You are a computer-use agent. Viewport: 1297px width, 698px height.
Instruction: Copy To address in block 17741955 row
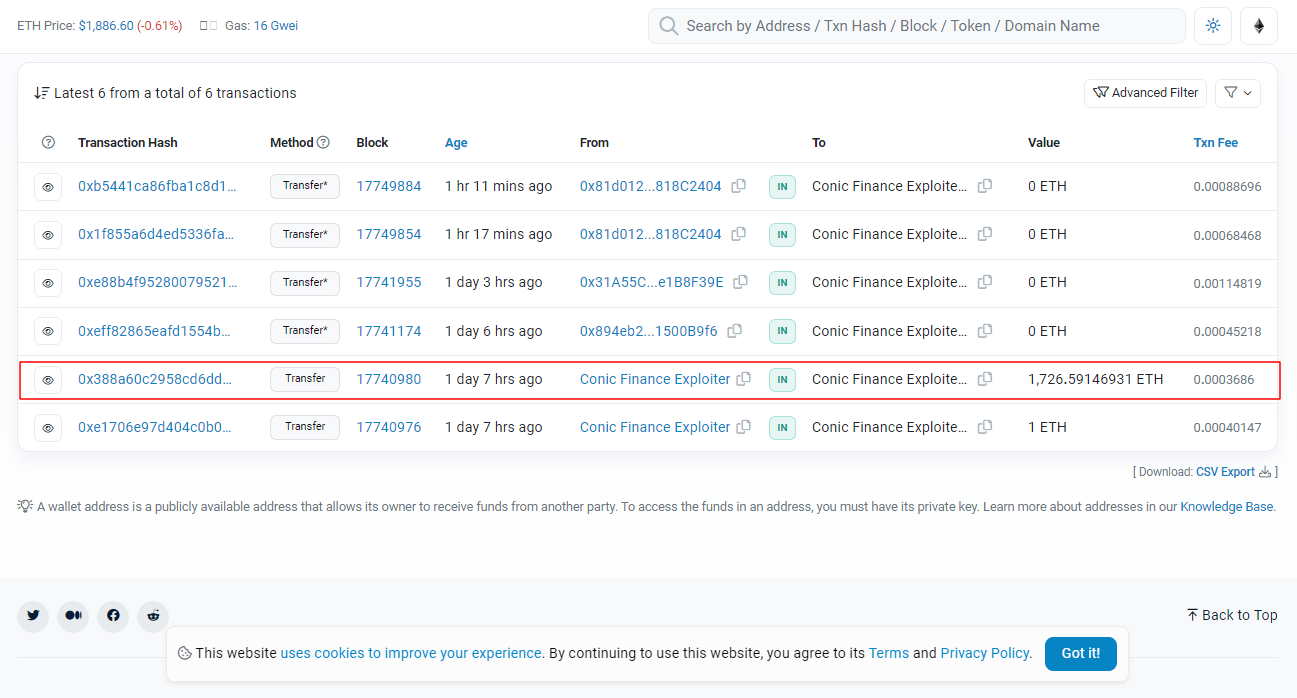pos(985,282)
